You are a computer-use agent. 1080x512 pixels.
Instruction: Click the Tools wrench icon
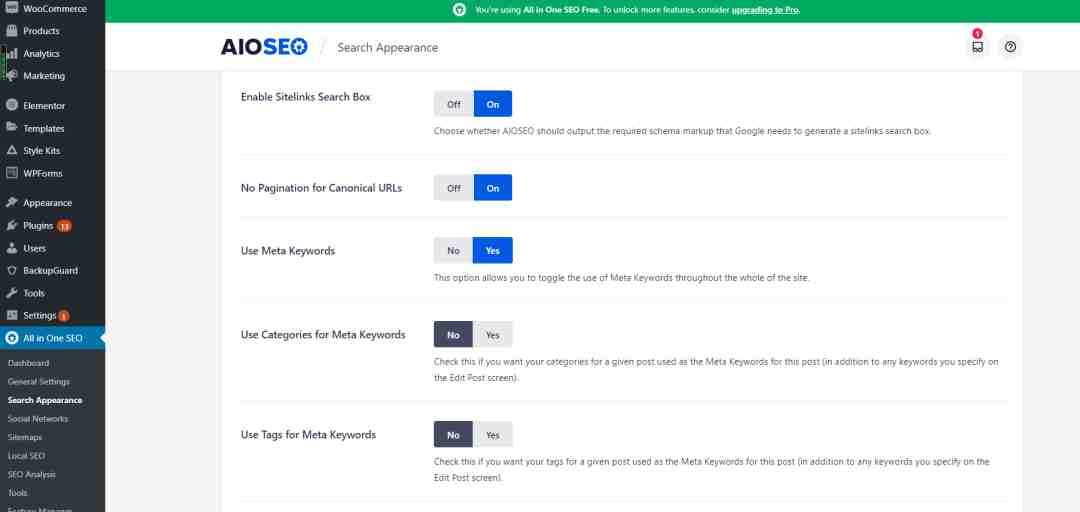coord(12,294)
